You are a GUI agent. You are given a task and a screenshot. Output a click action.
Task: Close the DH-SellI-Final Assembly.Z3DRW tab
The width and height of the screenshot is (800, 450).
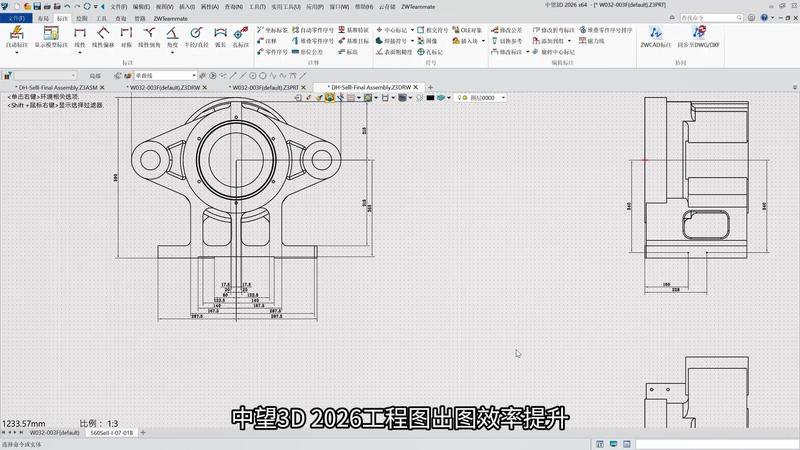pos(415,87)
